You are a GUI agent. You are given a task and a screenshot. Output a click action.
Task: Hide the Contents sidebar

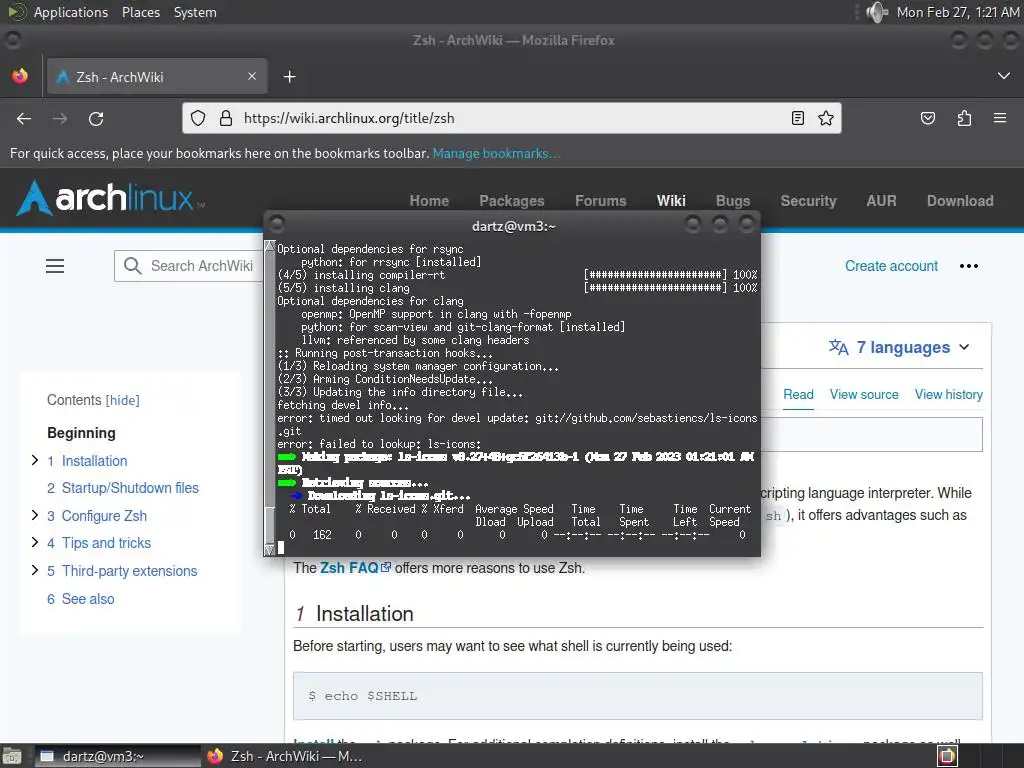(x=123, y=400)
